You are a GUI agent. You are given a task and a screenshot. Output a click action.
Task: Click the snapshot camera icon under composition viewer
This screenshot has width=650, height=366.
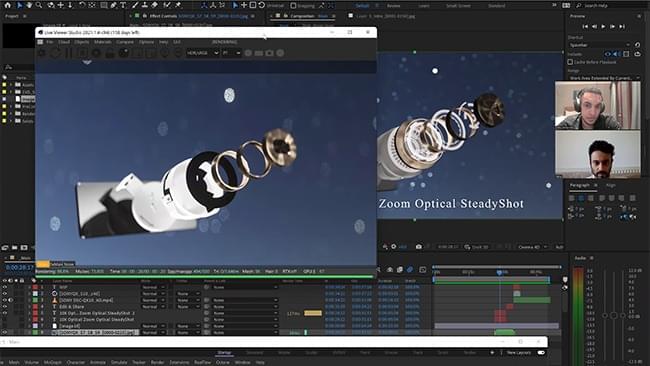tap(419, 247)
